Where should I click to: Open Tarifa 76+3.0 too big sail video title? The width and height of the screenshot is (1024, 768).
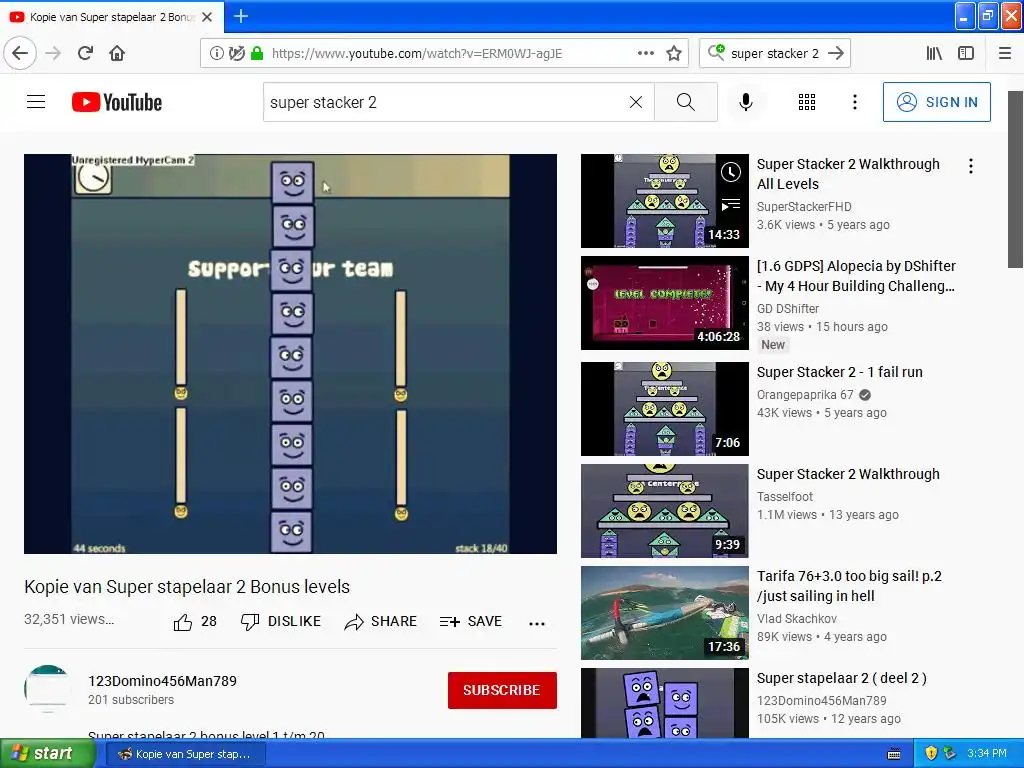pos(849,586)
